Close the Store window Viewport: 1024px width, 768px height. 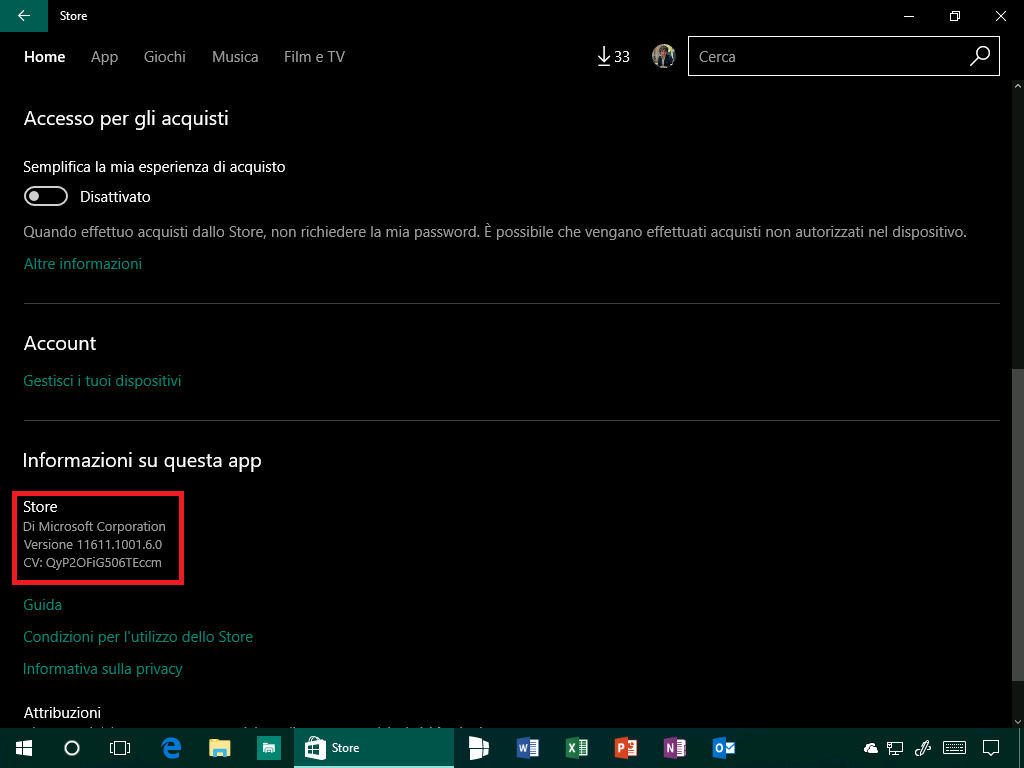pos(1000,16)
